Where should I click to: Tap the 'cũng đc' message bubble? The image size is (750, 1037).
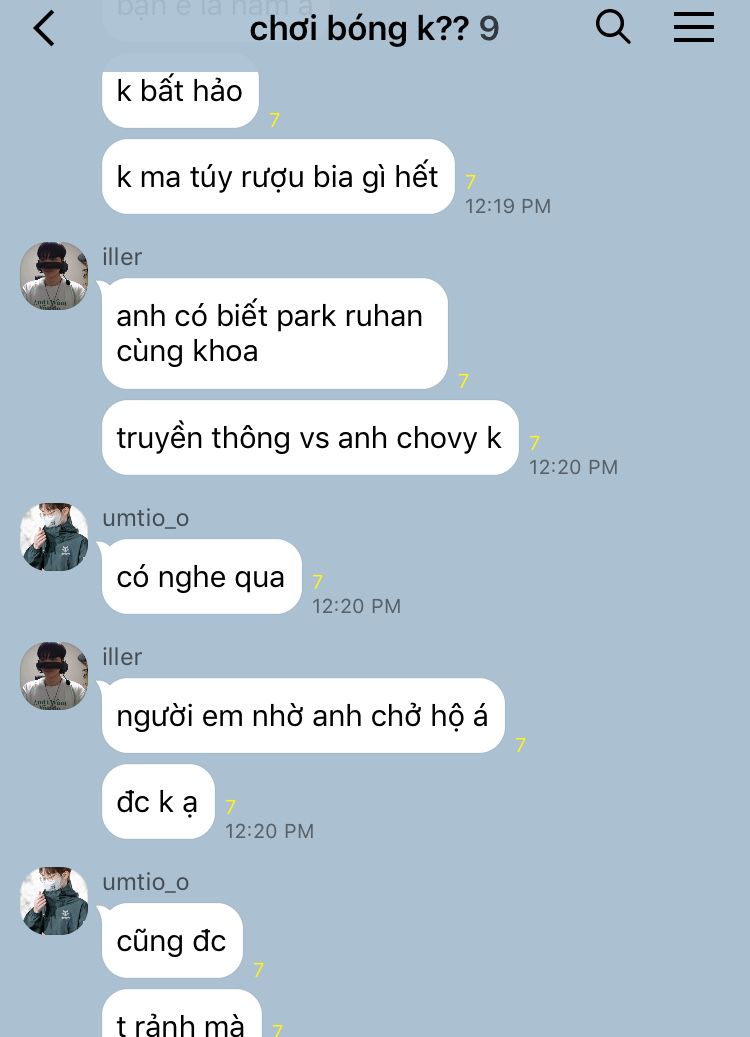172,940
